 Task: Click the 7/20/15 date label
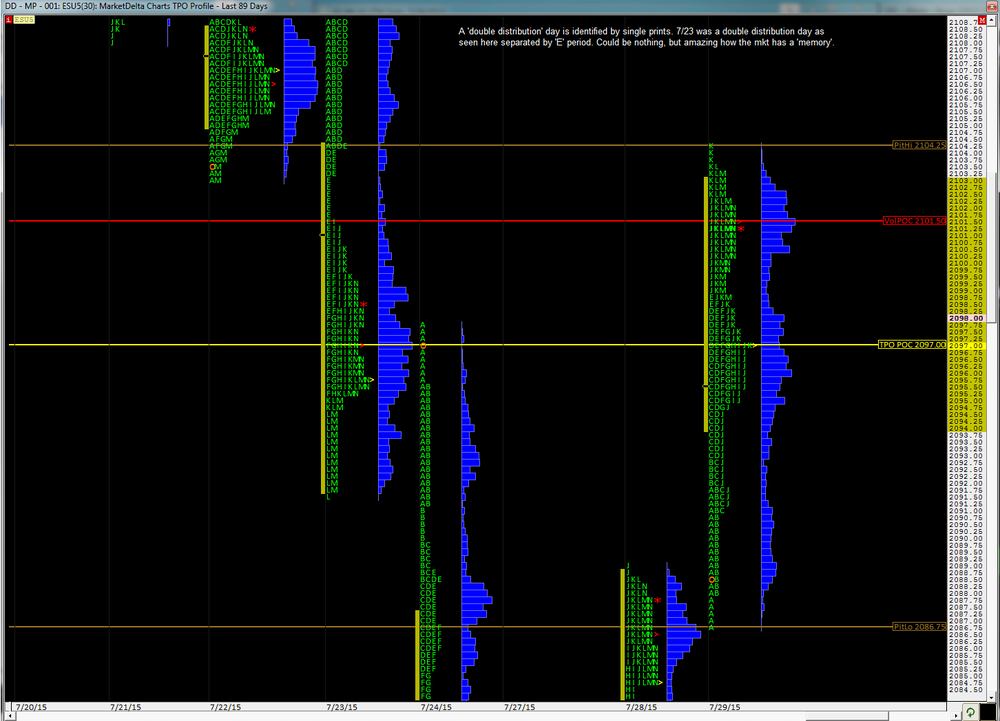coord(31,707)
